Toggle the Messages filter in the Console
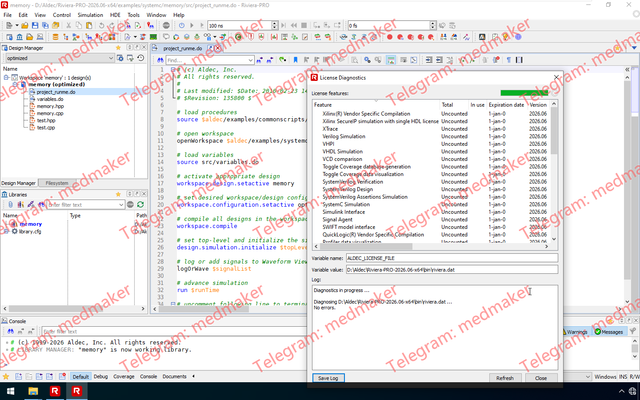 [x=608, y=332]
